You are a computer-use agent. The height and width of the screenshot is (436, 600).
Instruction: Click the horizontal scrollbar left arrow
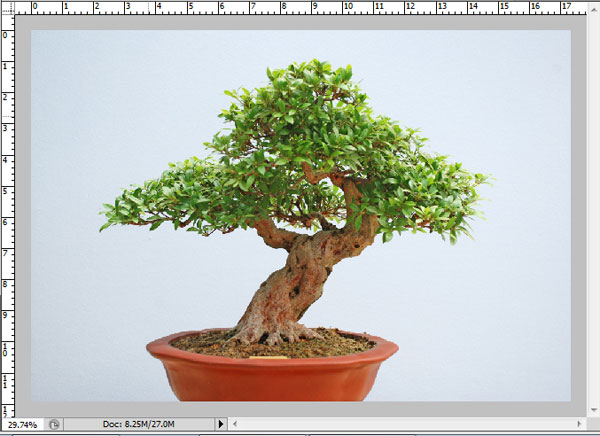click(x=235, y=424)
